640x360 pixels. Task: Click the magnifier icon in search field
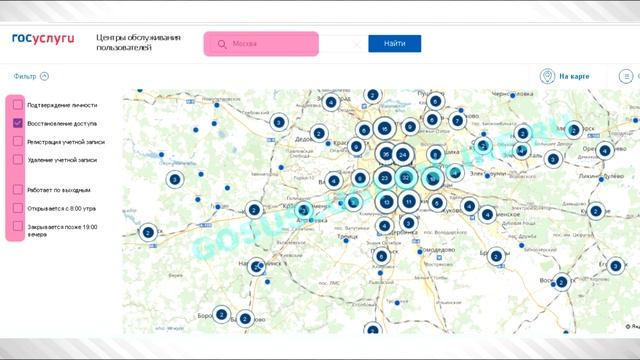[x=222, y=44]
